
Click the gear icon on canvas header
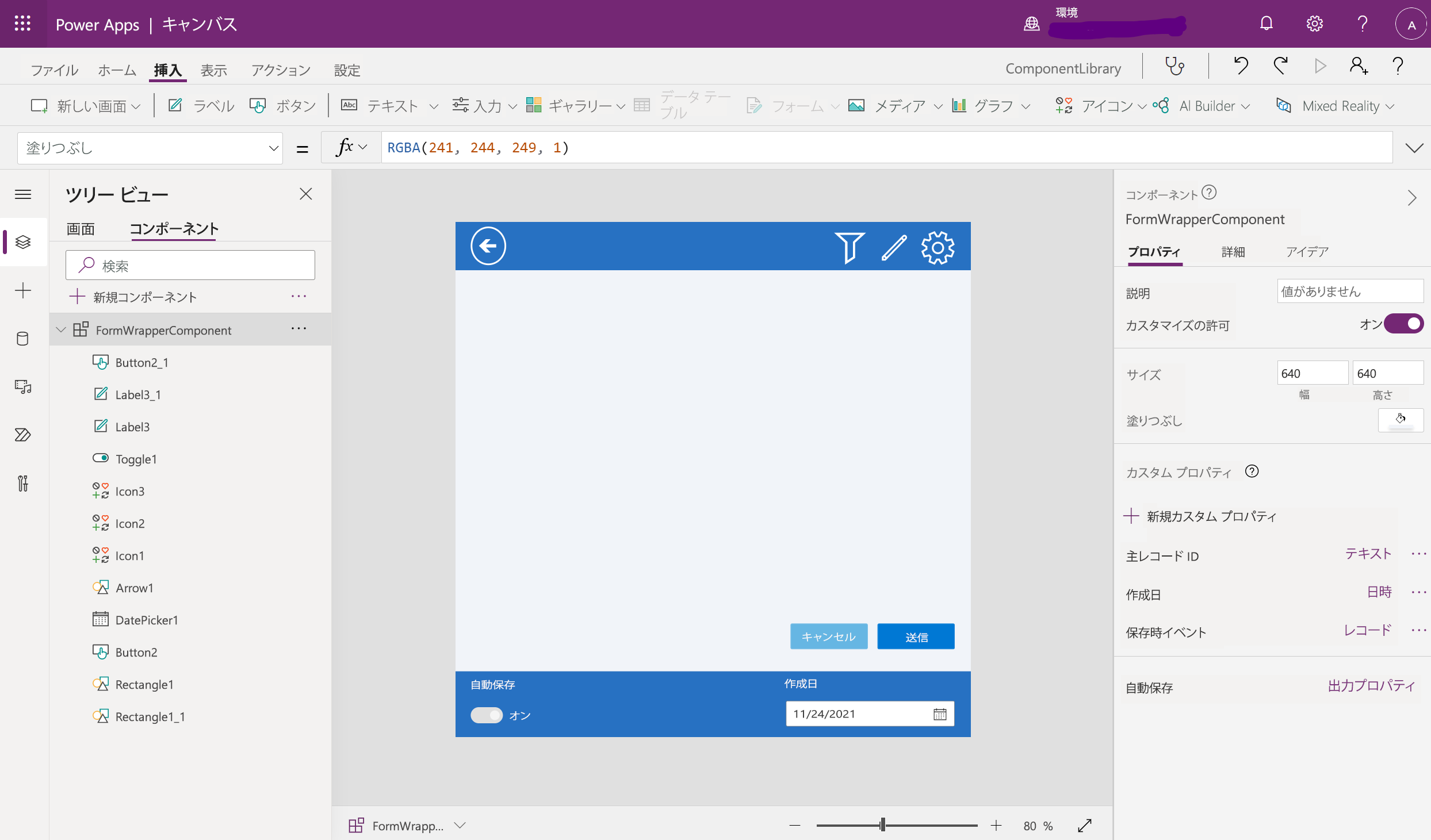[x=938, y=248]
